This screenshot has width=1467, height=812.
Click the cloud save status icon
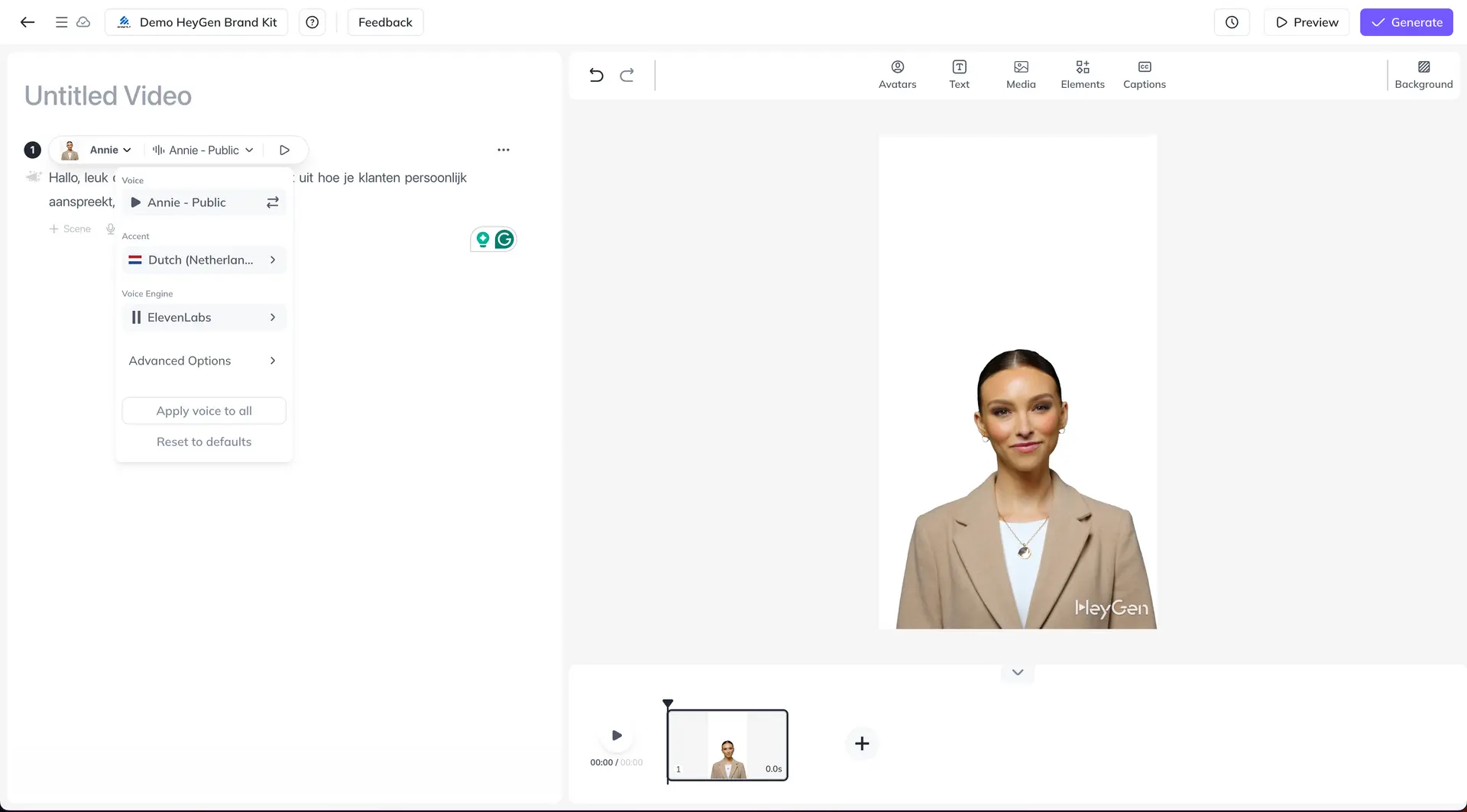click(83, 22)
